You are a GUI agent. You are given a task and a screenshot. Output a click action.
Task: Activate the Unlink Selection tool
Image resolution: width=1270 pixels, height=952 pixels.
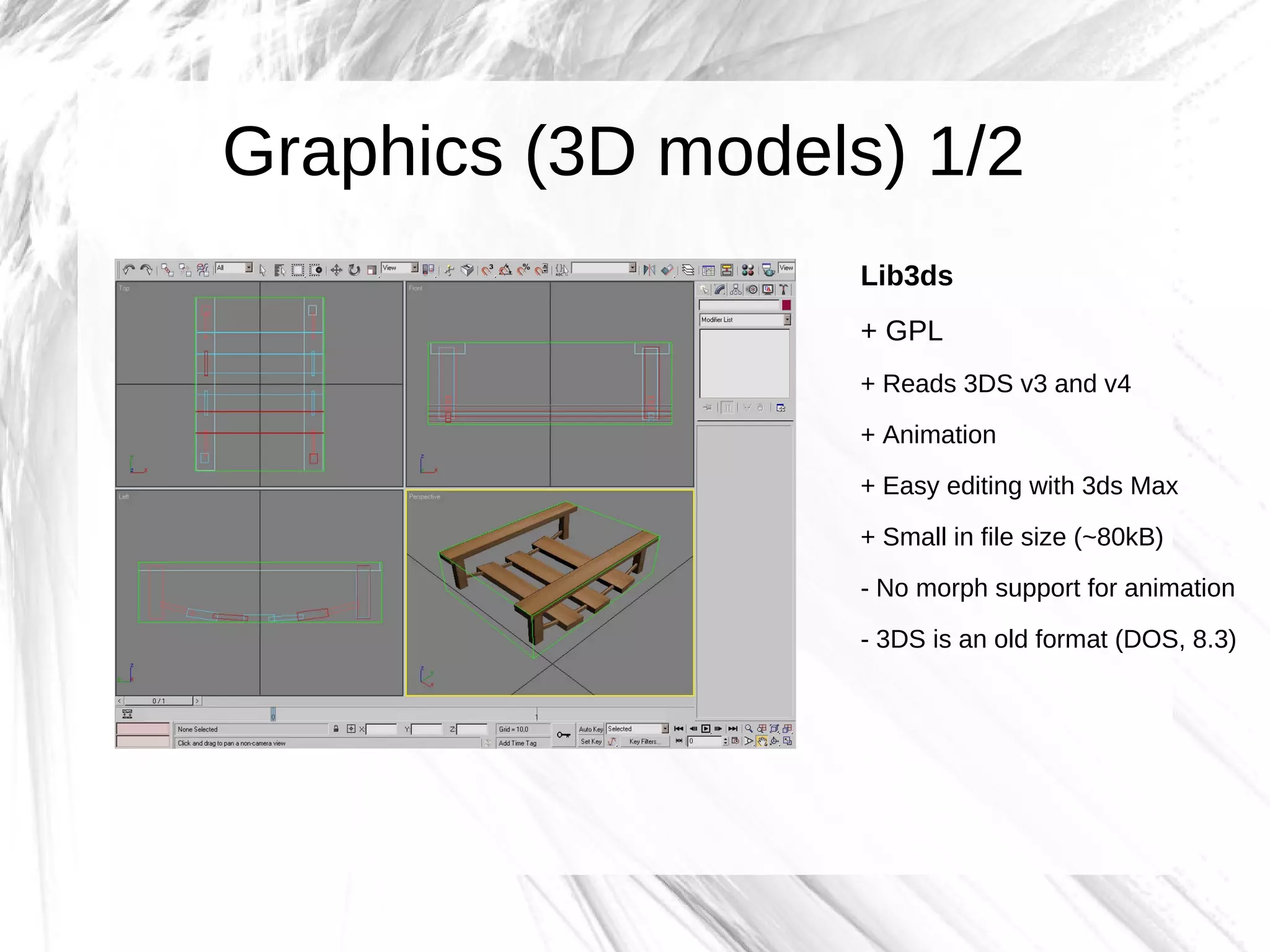[185, 270]
